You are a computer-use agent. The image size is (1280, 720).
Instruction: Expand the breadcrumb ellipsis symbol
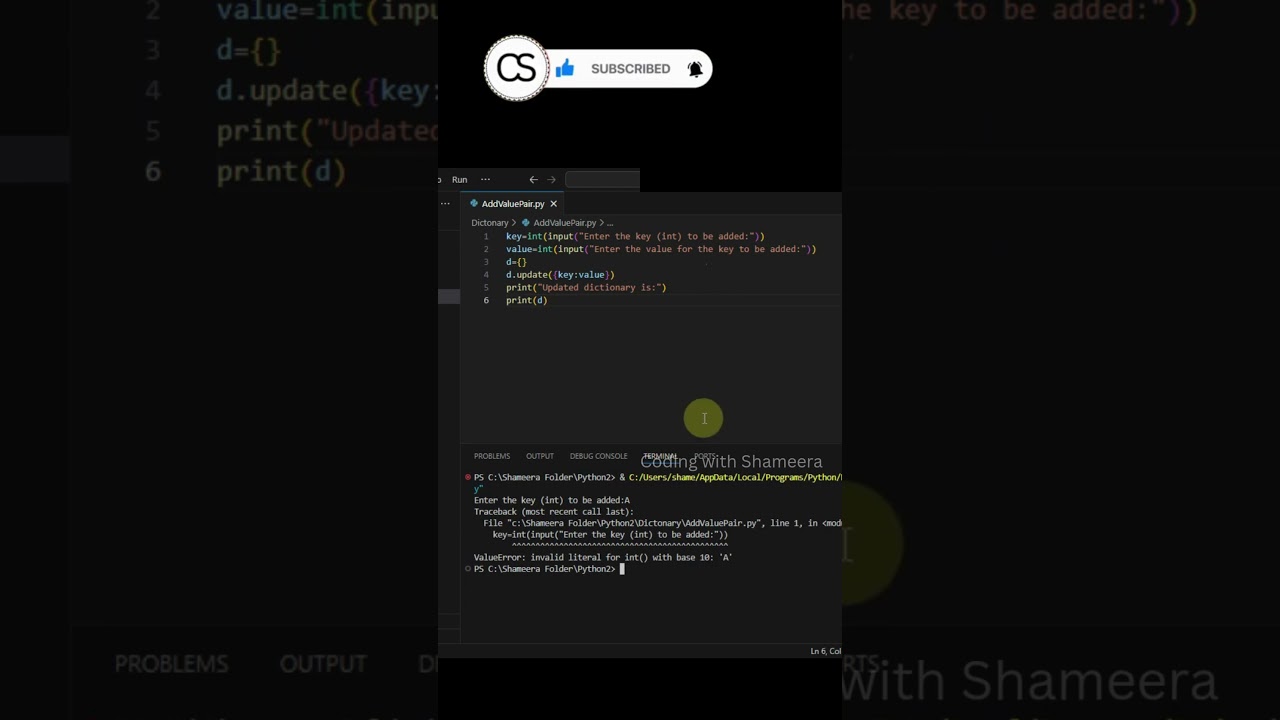(610, 223)
